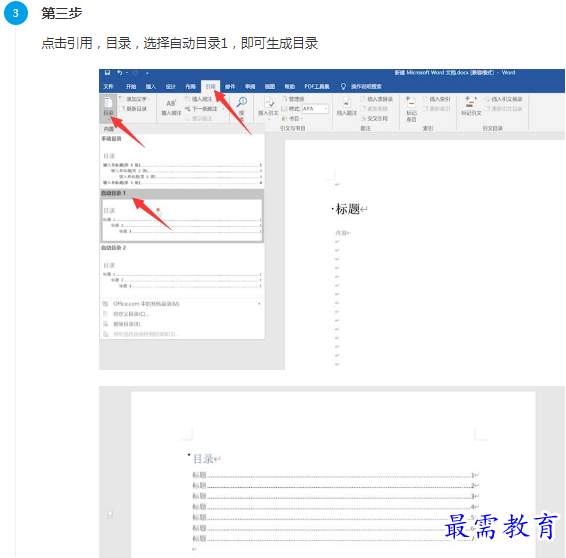Click the 标题 TOC entry for page 3

coord(335,496)
